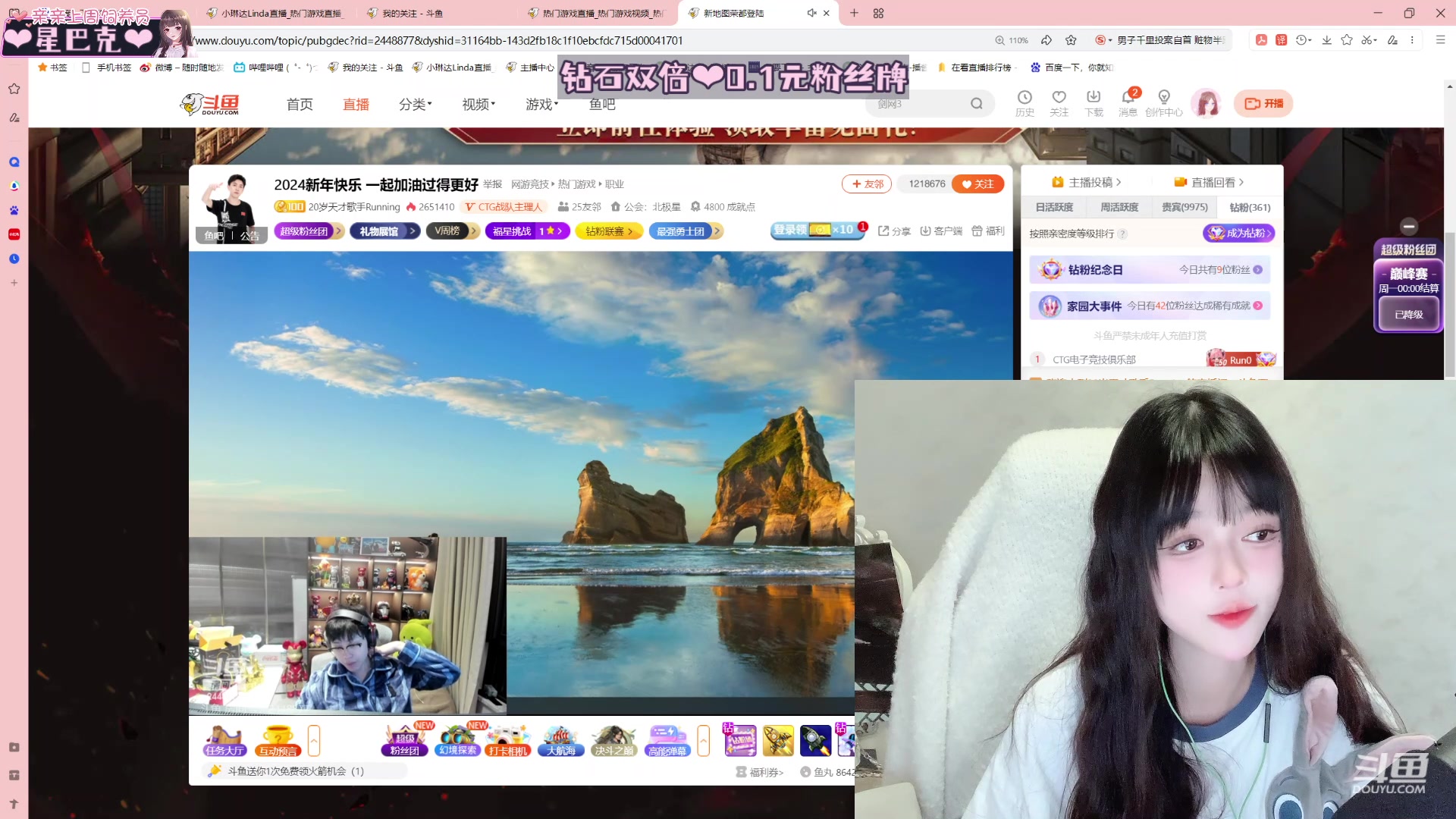Viewport: 1456px width, 819px height.
Task: Open the browser tab grid icon
Action: [x=878, y=13]
